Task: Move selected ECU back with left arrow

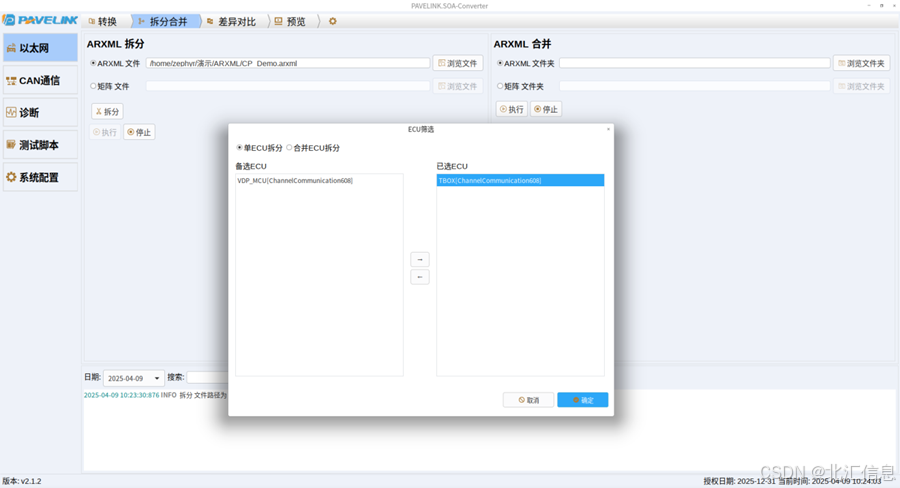Action: [420, 277]
